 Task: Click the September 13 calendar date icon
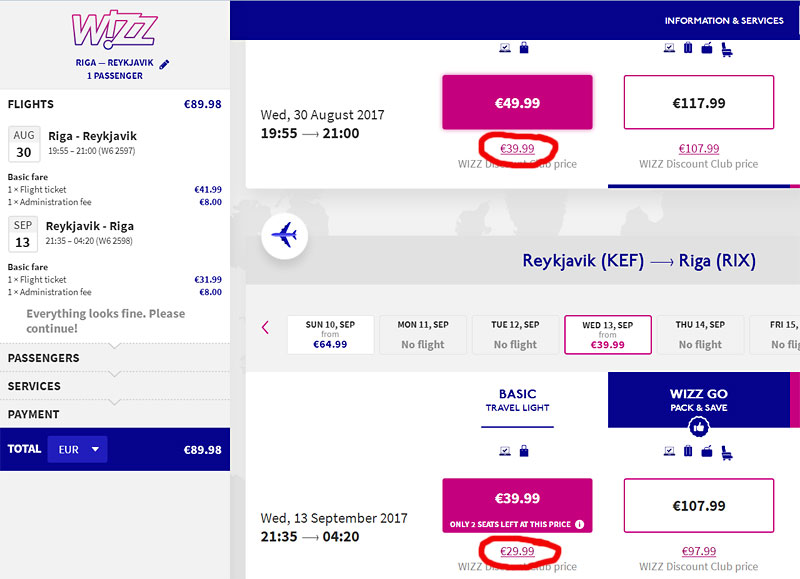tap(23, 234)
